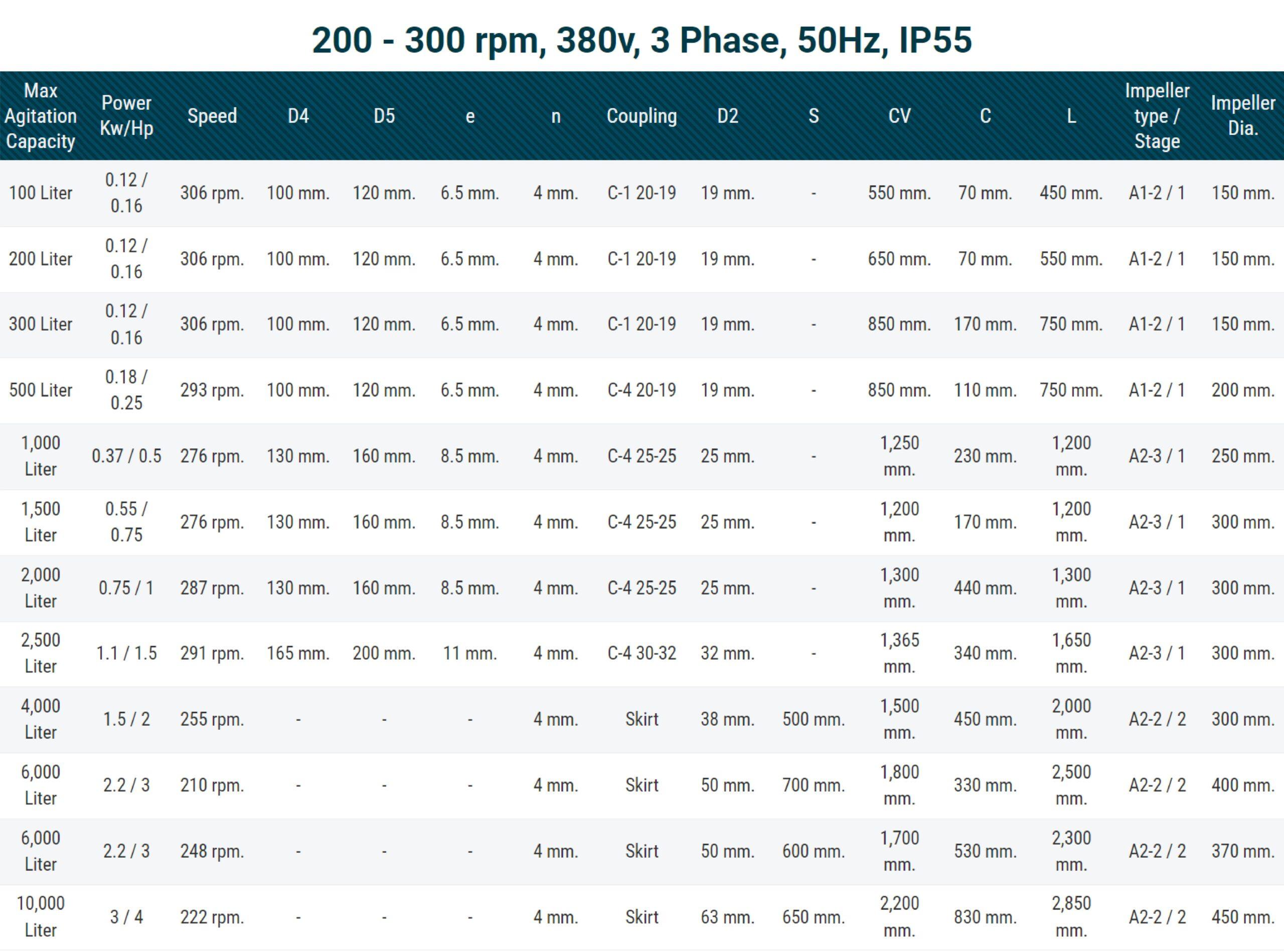Click the 1,365 mm. CV cell
1284x952 pixels.
(x=899, y=654)
